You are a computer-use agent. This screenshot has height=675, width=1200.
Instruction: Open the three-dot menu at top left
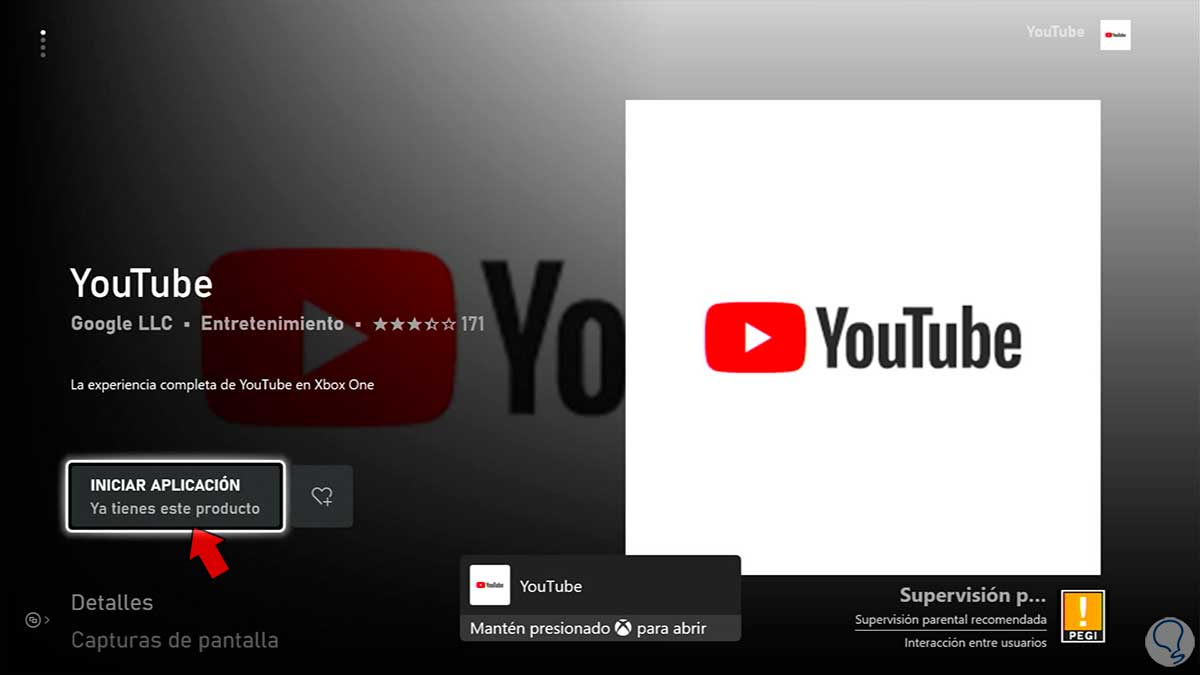43,44
